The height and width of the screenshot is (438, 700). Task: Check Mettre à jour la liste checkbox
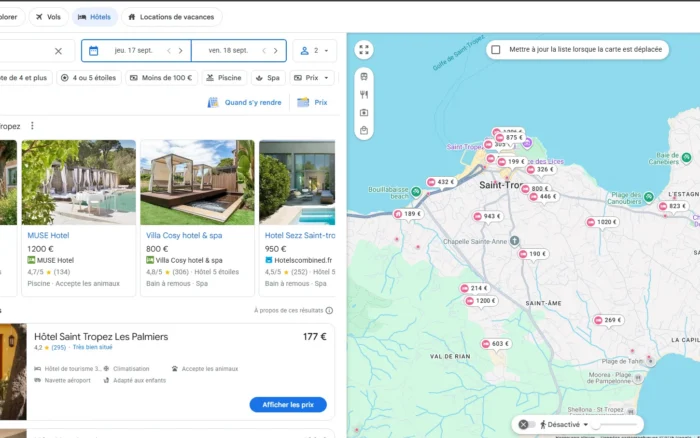(496, 50)
